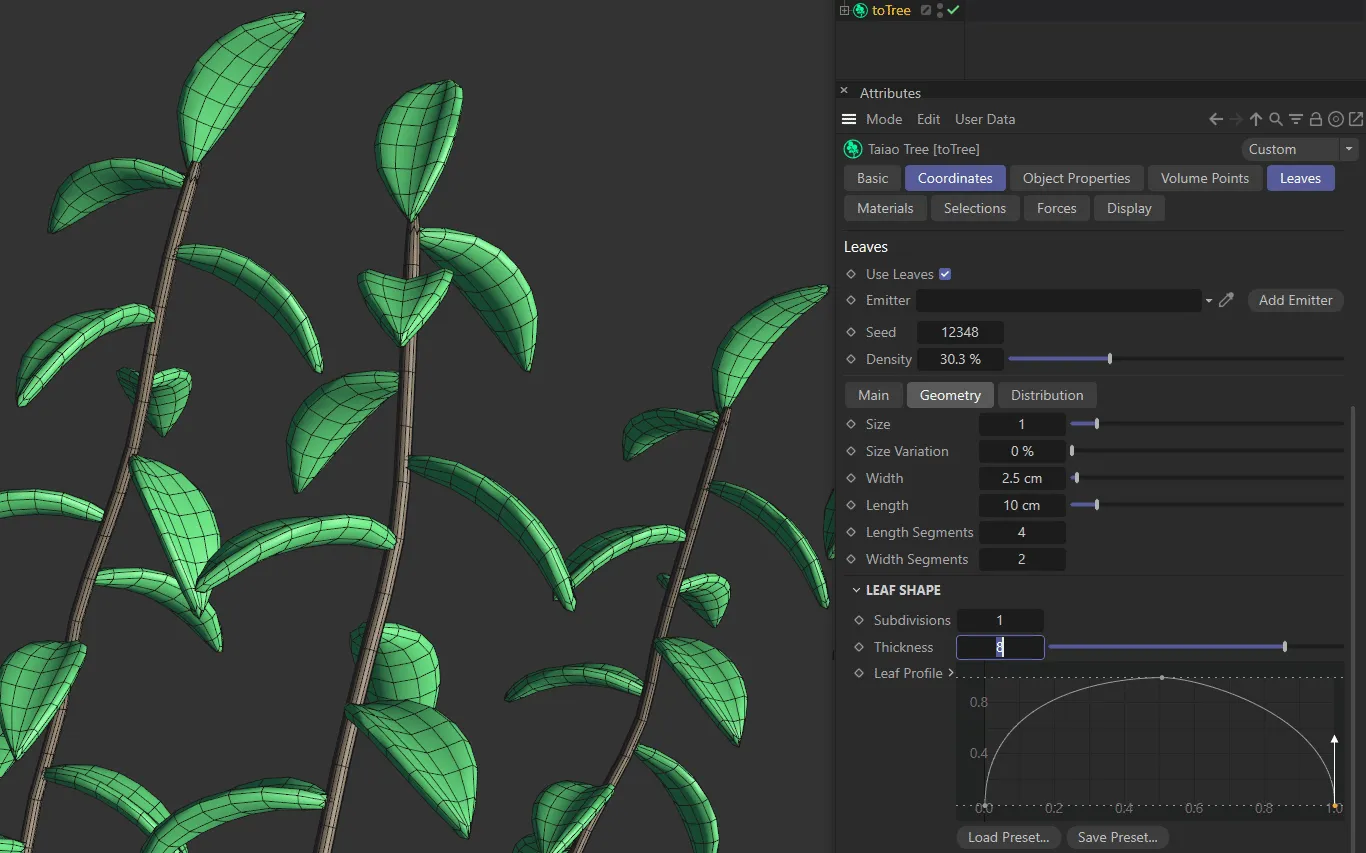Click the back arrow in Attributes toolbar

(x=1216, y=119)
